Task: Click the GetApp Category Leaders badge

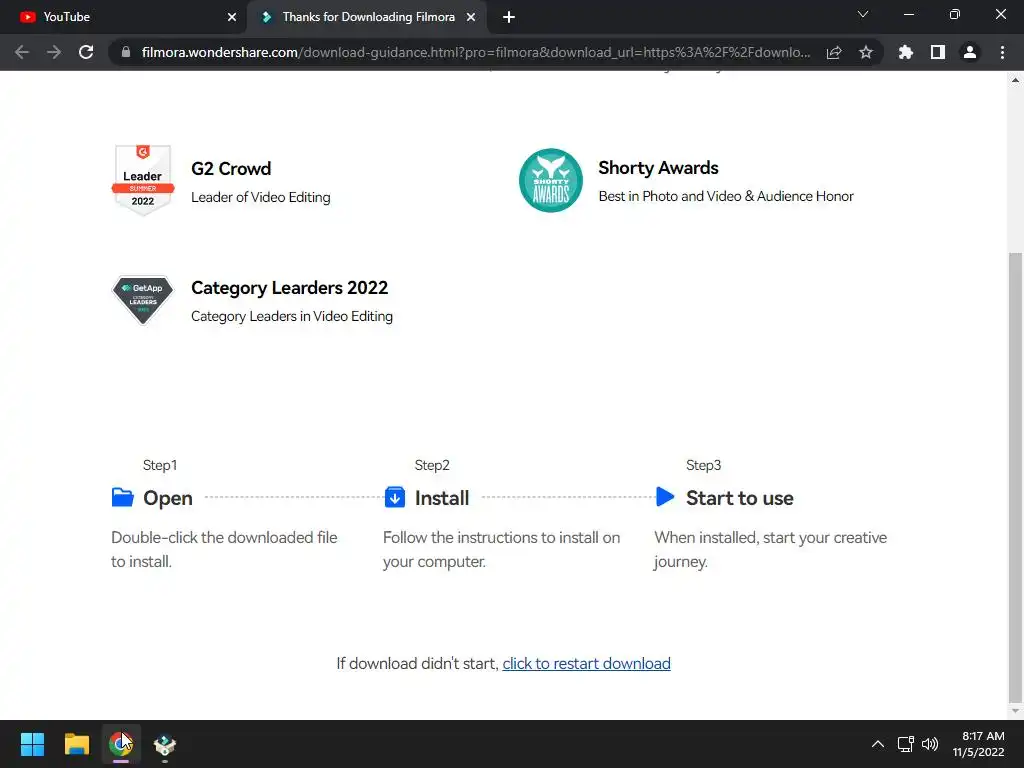Action: [143, 300]
